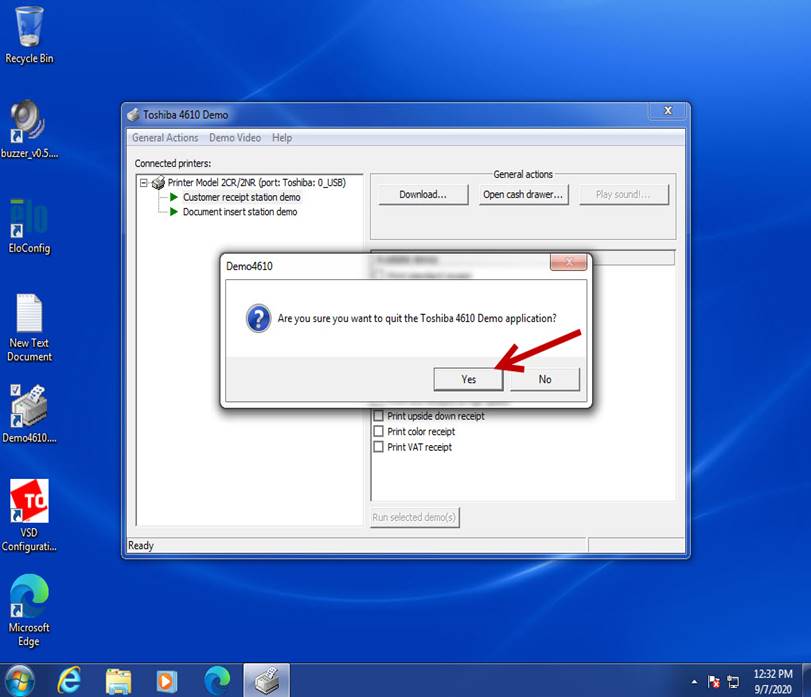
Task: Open the Demo Video menu
Action: 235,138
